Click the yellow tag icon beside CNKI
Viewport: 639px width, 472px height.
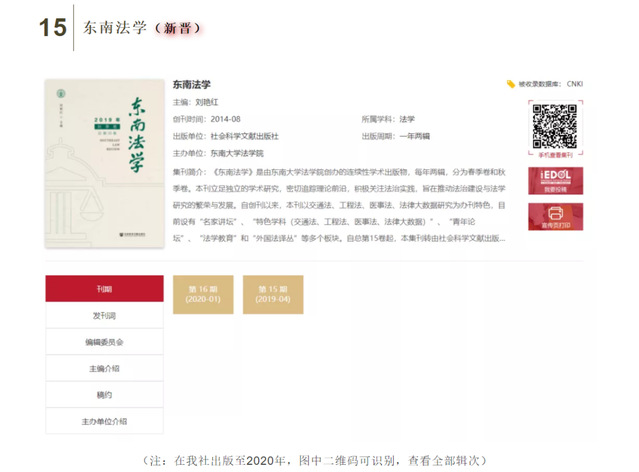[x=511, y=85]
